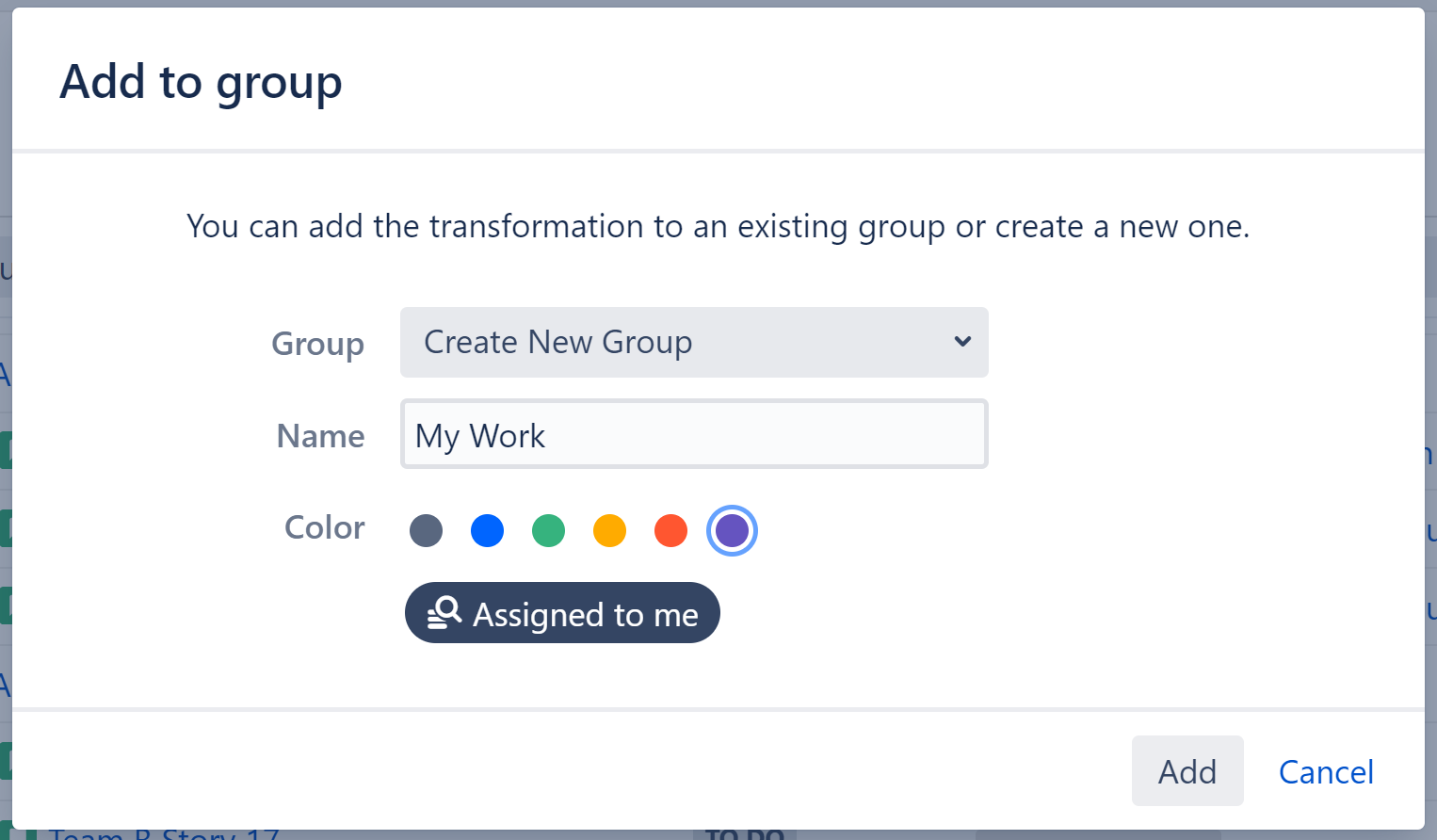Select the blue color swatch
The height and width of the screenshot is (840, 1437).
pyautogui.click(x=487, y=530)
